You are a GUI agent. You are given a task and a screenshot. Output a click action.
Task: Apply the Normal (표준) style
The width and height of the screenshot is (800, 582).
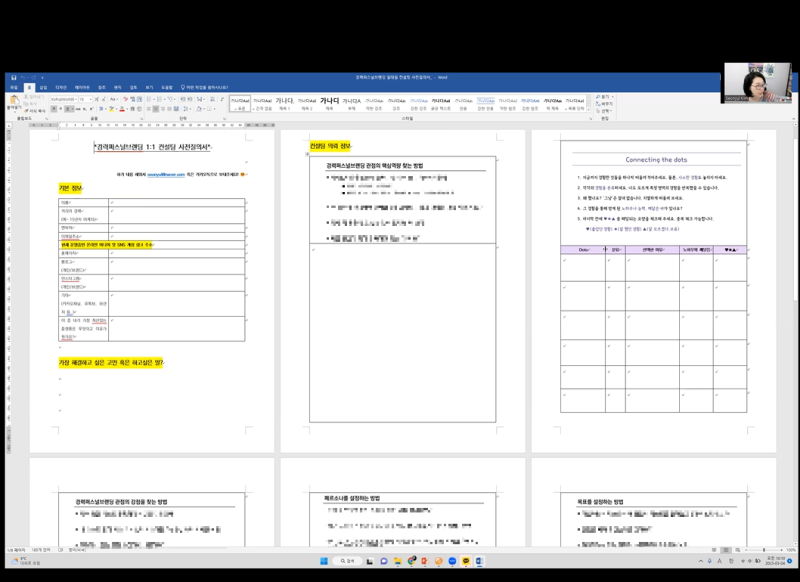coord(240,104)
